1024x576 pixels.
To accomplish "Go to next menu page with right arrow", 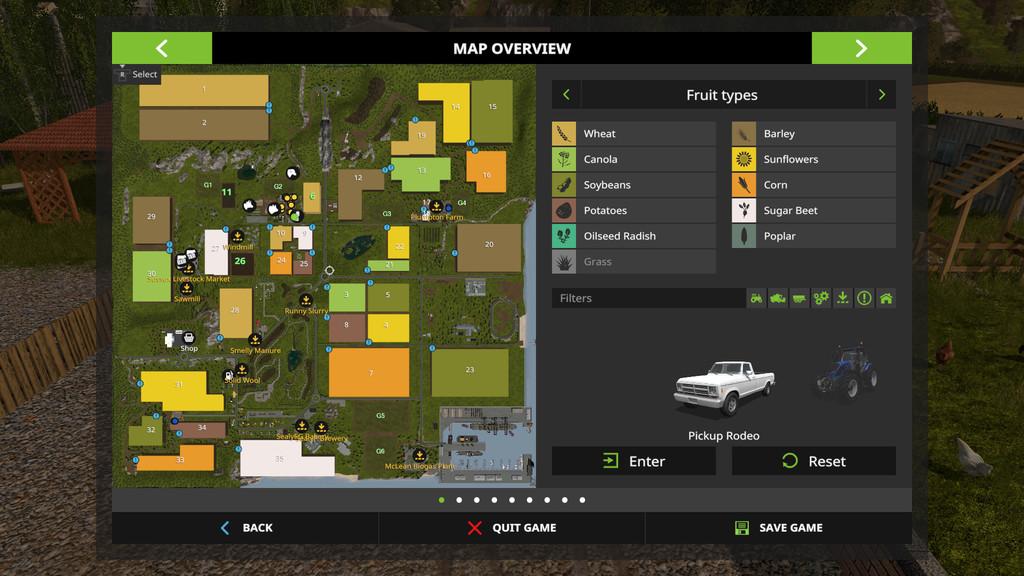I will (x=861, y=48).
